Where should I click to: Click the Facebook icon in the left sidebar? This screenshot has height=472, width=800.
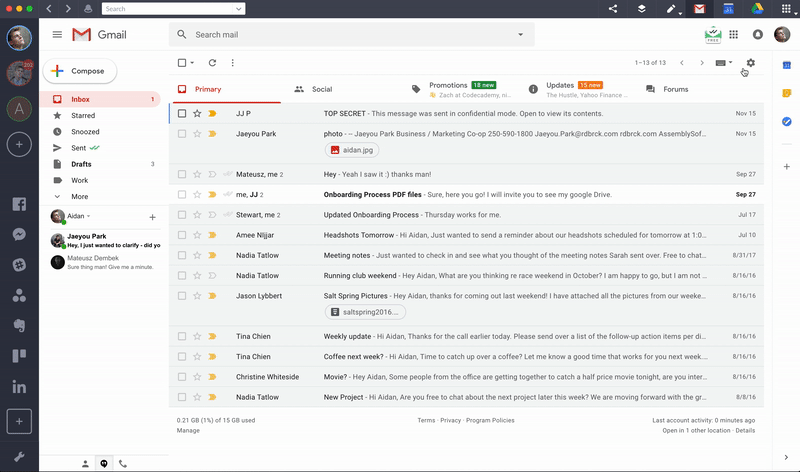click(x=19, y=204)
